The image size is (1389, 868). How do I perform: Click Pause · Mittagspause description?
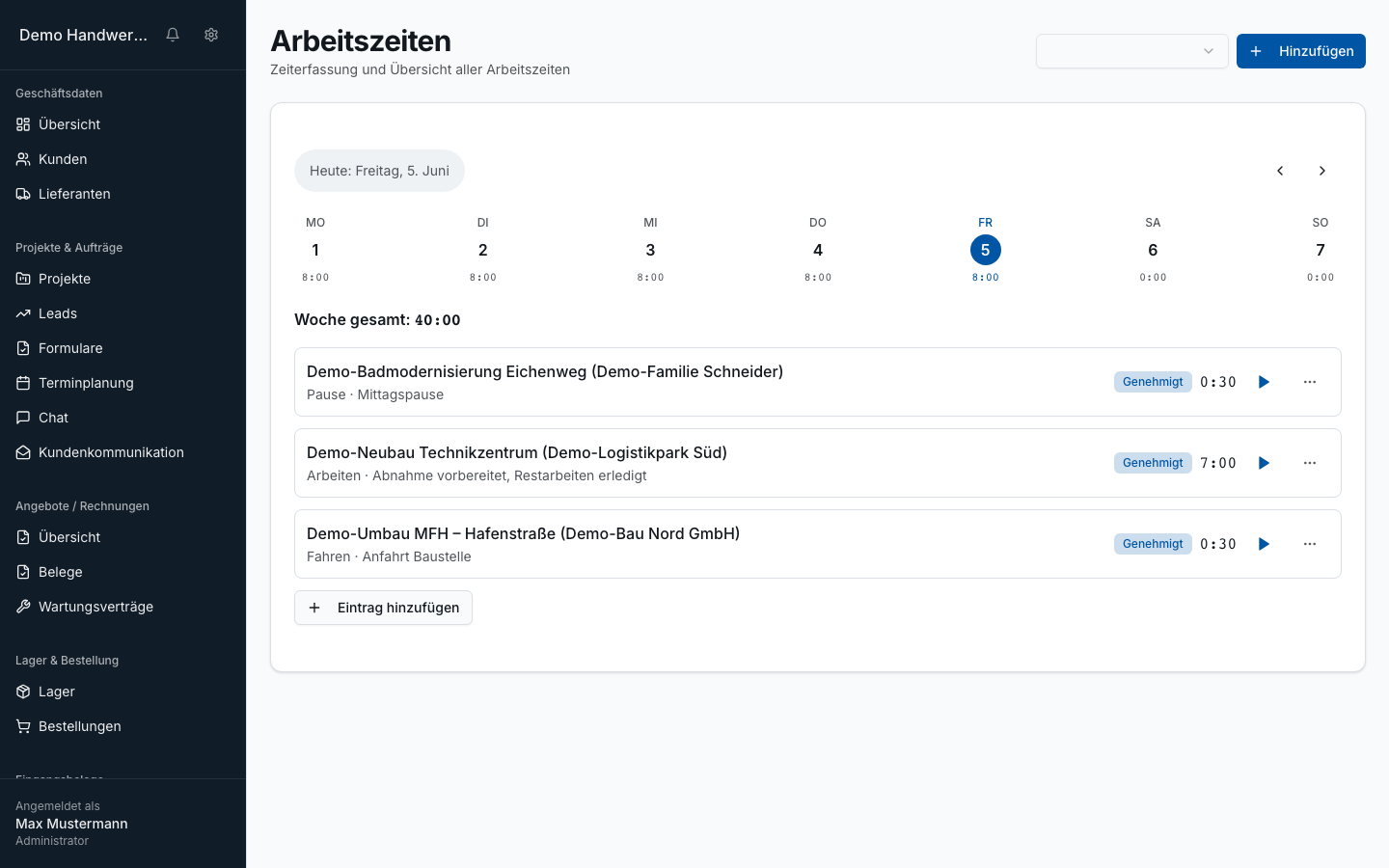click(375, 394)
